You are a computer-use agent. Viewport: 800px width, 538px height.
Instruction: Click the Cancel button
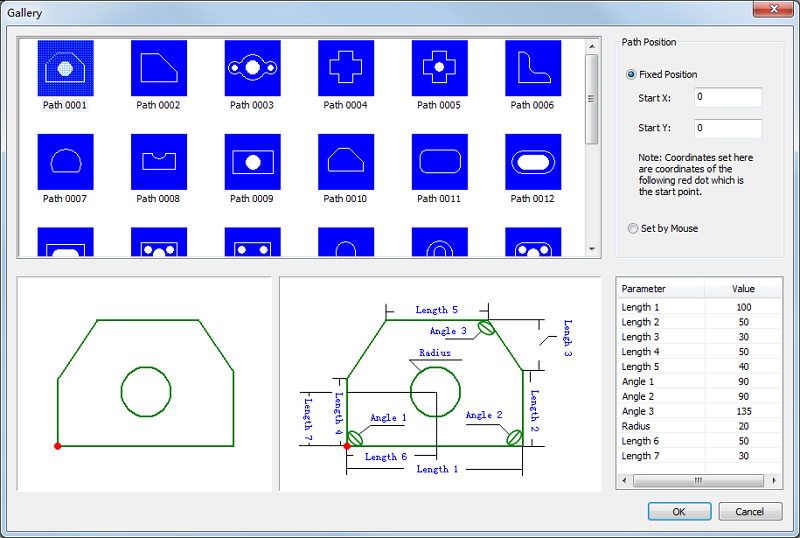pyautogui.click(x=750, y=511)
